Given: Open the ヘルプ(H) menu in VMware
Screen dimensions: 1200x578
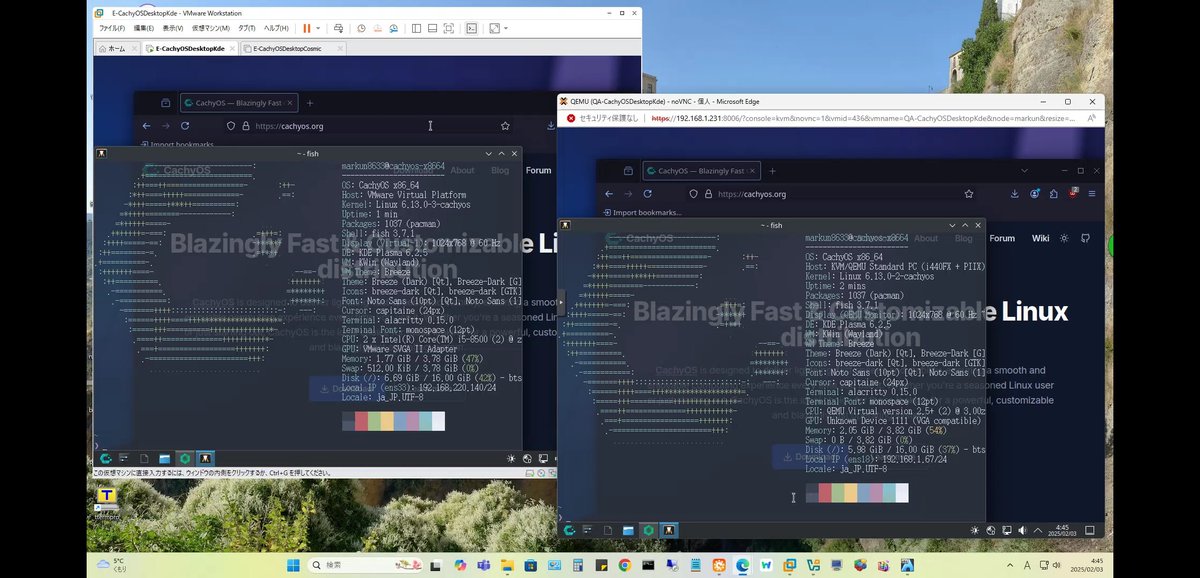Looking at the screenshot, I should point(276,28).
